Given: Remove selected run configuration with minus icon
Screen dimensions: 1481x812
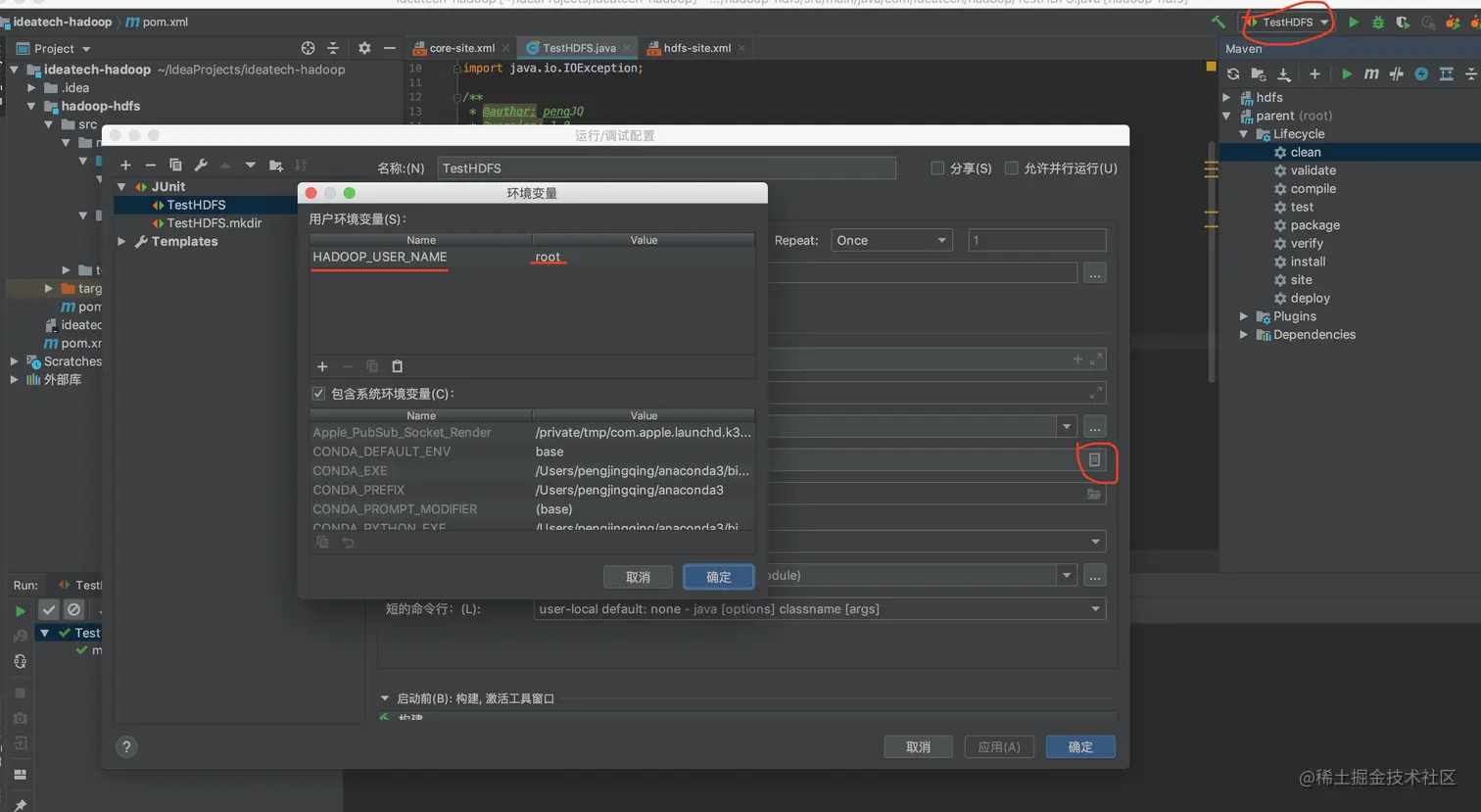Looking at the screenshot, I should tap(150, 166).
